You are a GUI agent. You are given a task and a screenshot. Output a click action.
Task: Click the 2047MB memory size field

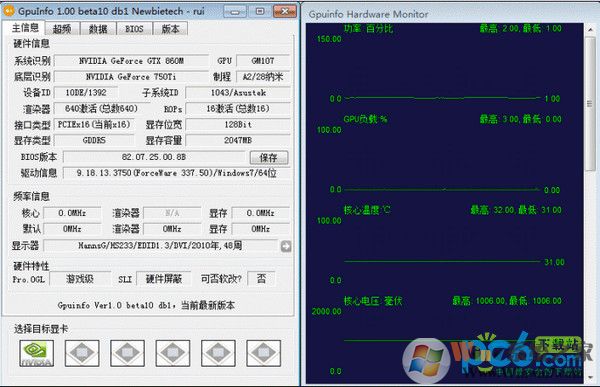(238, 140)
